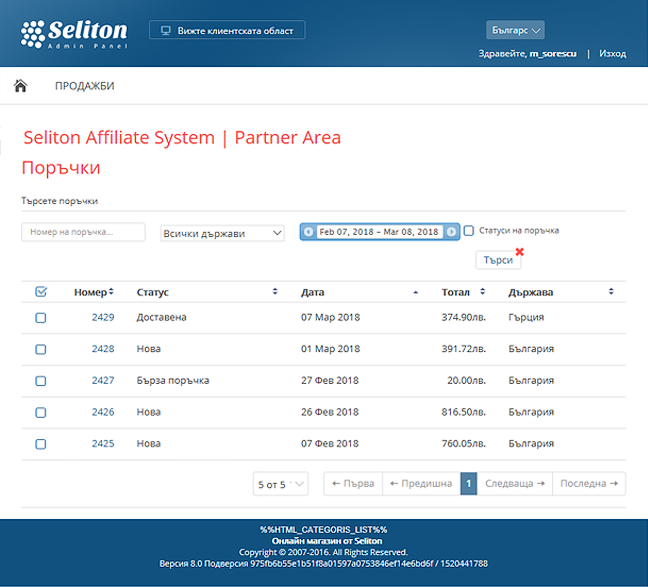648x587 pixels.
Task: Click the Вижте клиентската област button
Action: click(x=227, y=30)
